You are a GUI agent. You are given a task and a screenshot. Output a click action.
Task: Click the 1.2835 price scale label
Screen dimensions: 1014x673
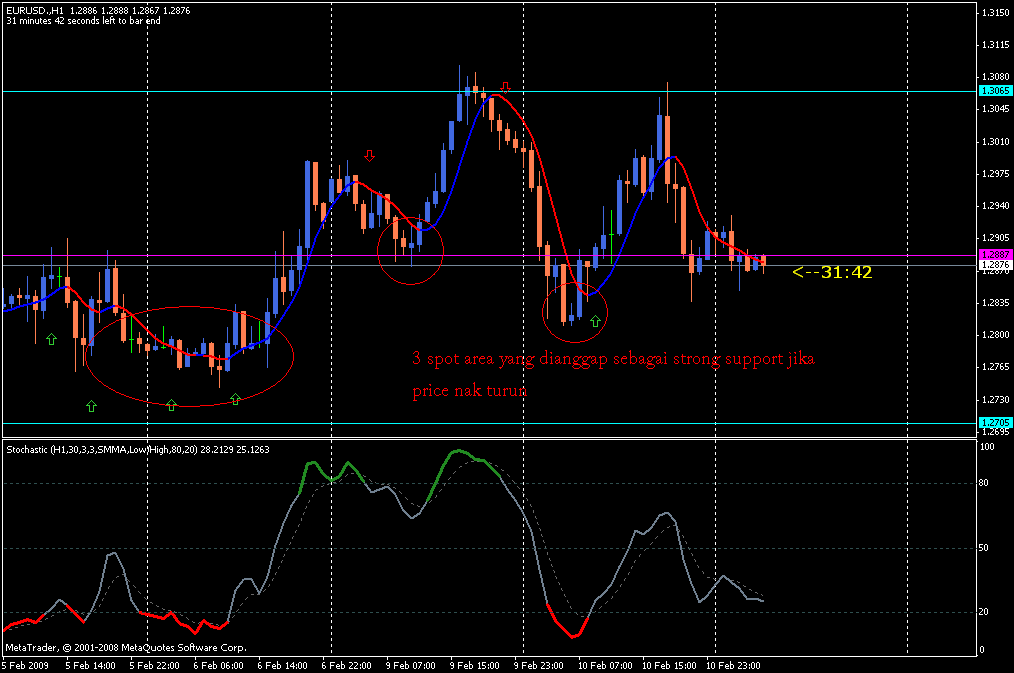pos(996,303)
